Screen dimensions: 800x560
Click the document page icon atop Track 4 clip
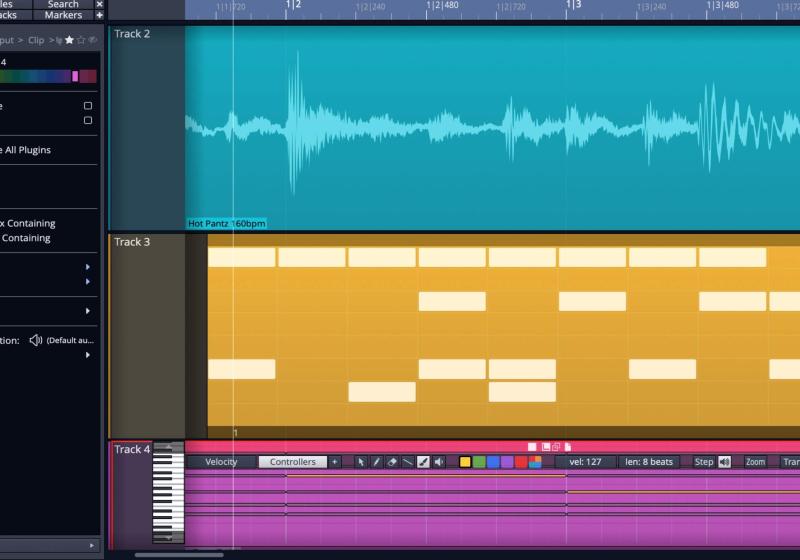tap(567, 447)
